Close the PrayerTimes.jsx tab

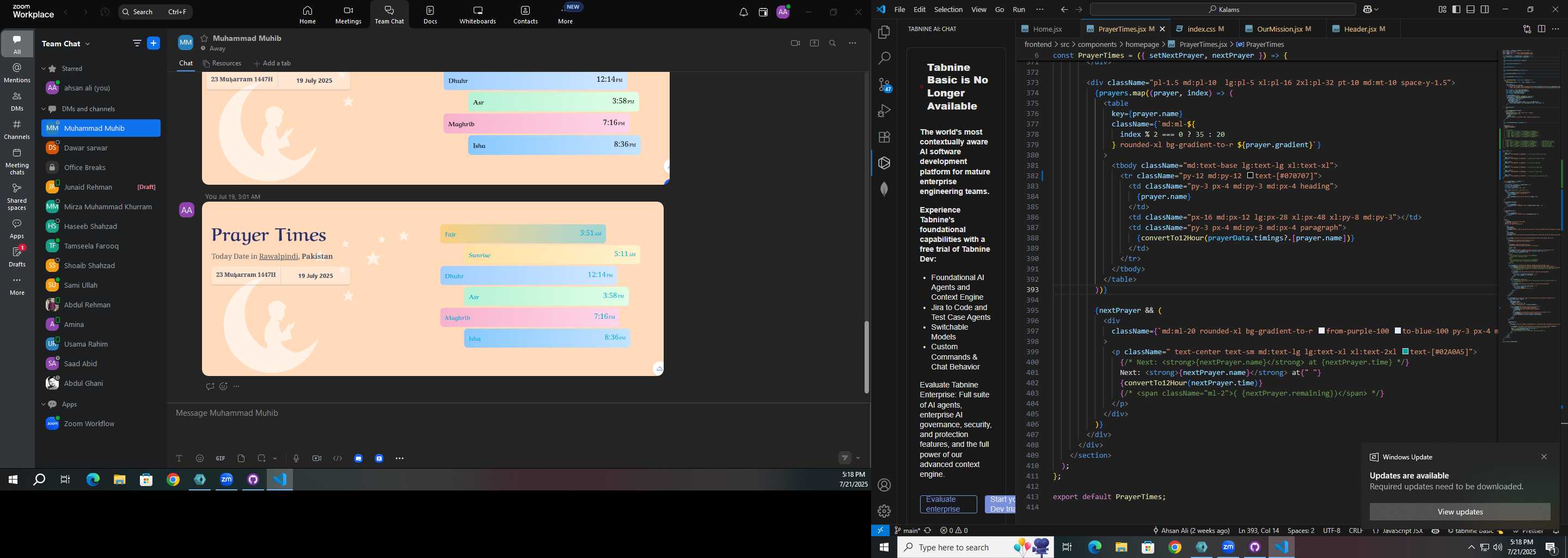tap(1162, 29)
